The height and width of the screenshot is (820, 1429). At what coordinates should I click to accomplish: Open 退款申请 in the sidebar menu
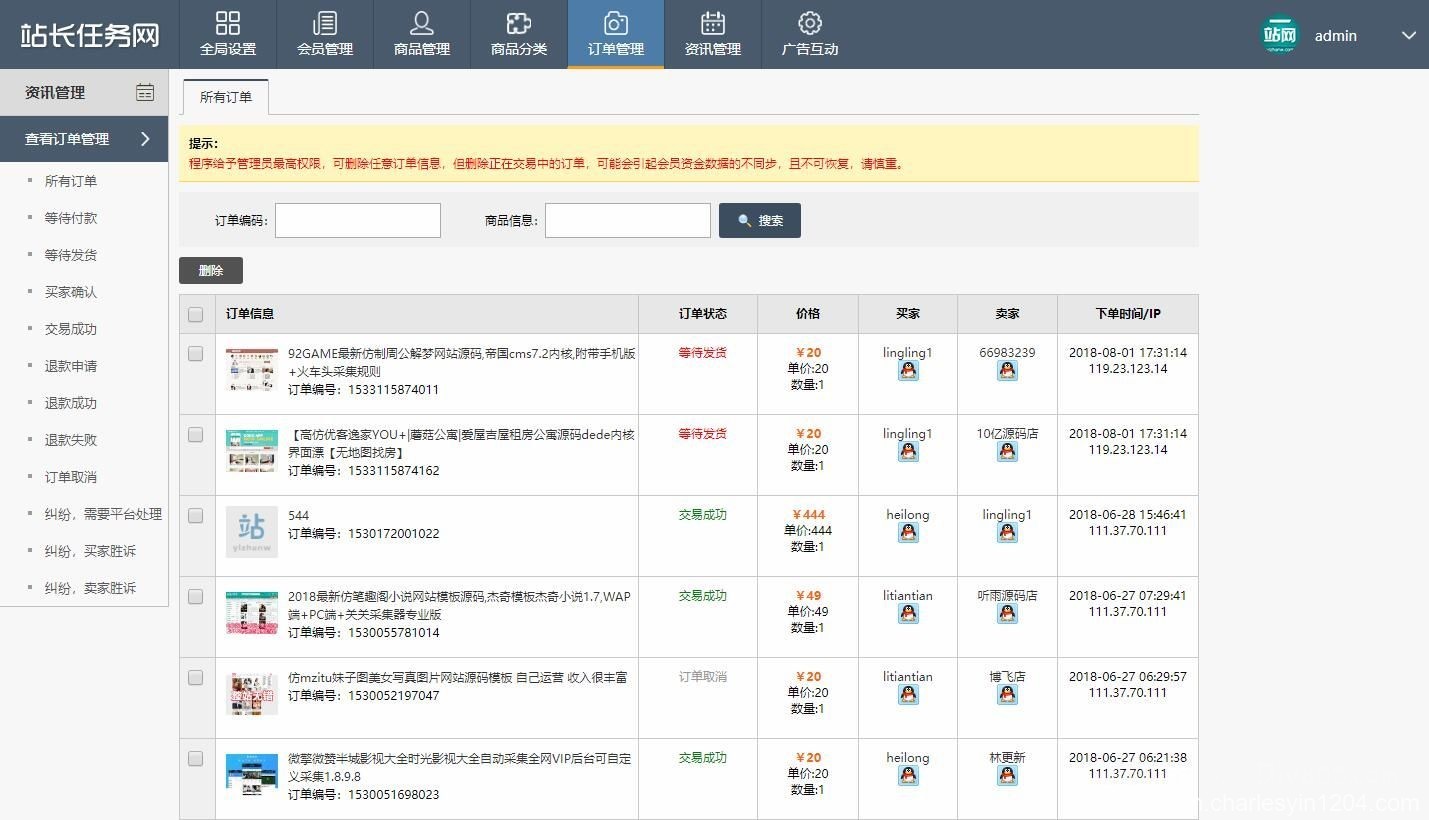70,365
